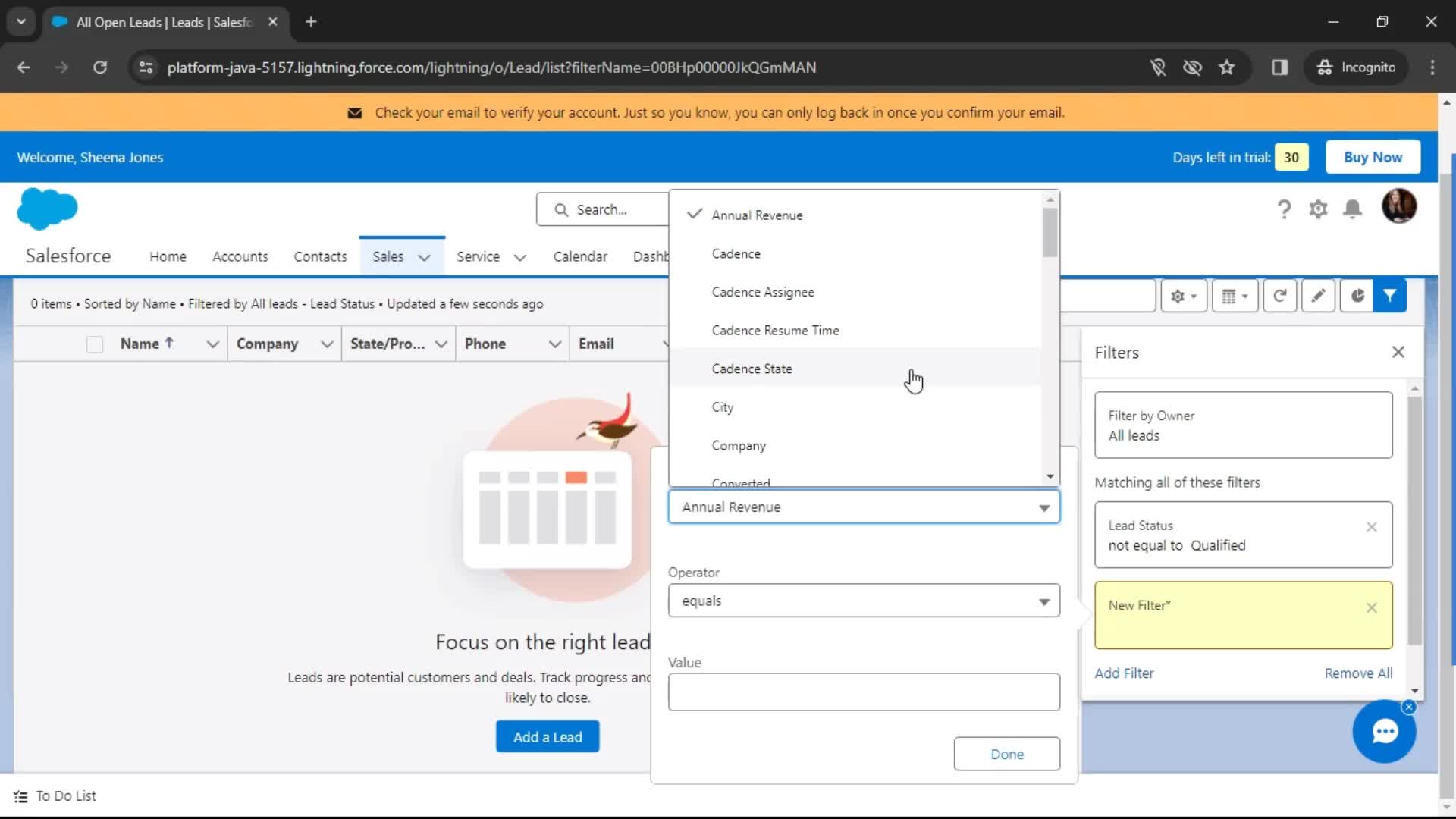Open the Setup gear icon in header
The width and height of the screenshot is (1456, 819).
tap(1318, 209)
